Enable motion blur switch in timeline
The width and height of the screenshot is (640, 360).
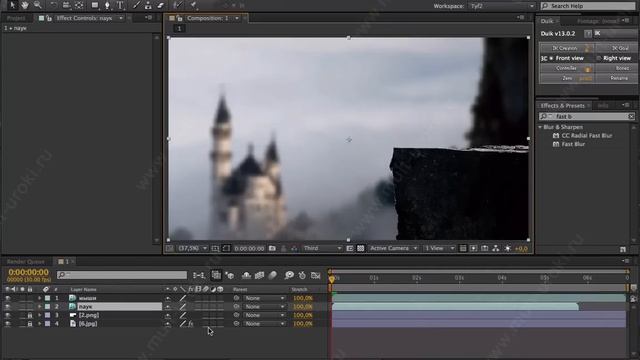coord(273,276)
